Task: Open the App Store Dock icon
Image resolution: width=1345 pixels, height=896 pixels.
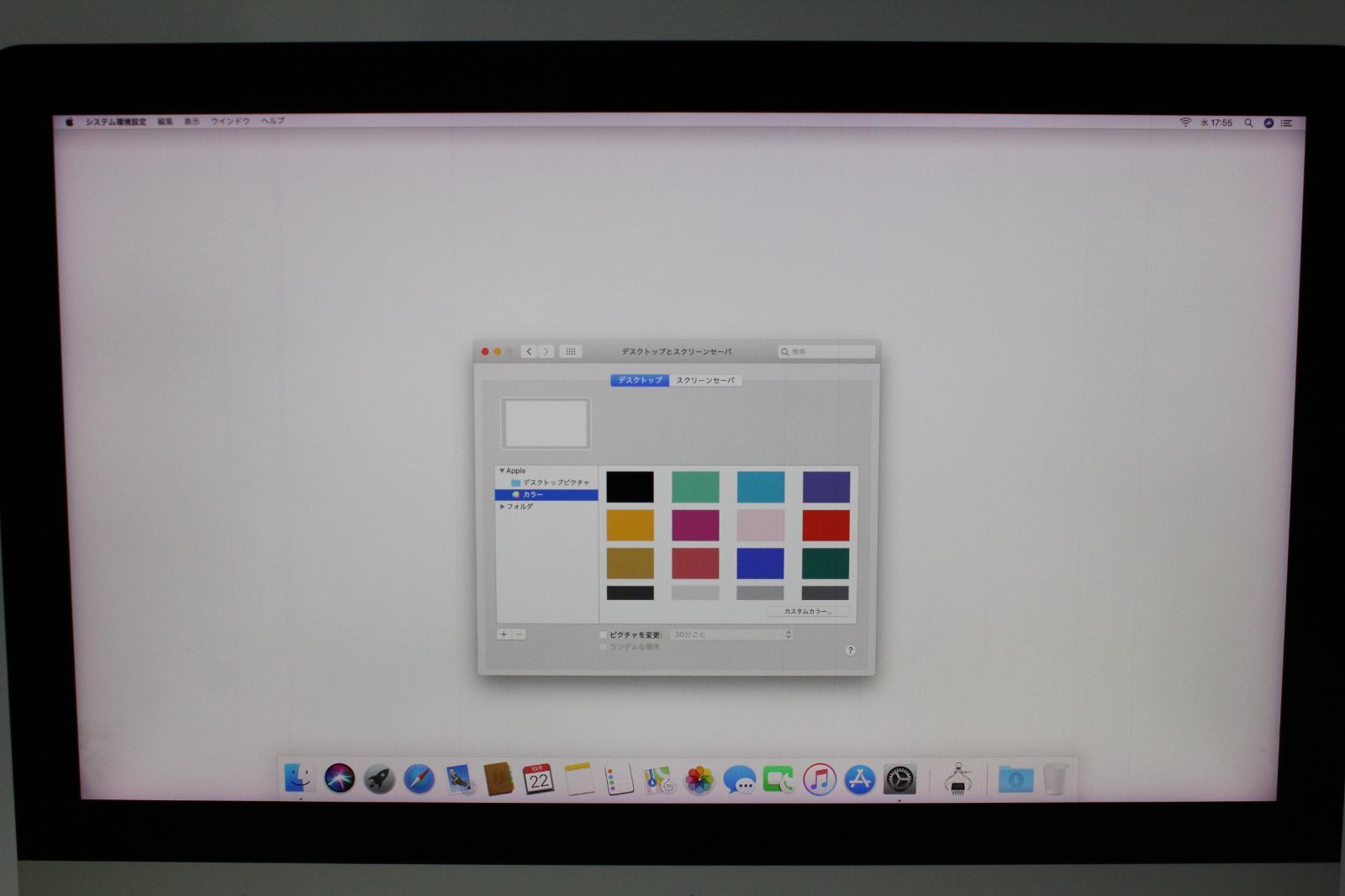Action: [x=859, y=780]
